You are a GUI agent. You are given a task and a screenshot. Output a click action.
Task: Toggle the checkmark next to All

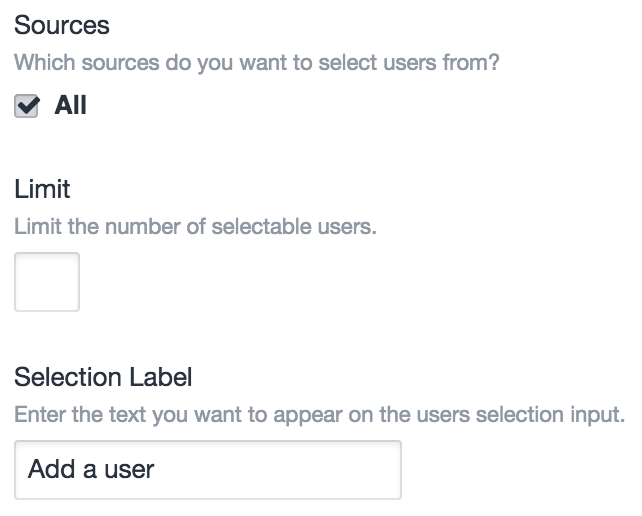coord(27,106)
